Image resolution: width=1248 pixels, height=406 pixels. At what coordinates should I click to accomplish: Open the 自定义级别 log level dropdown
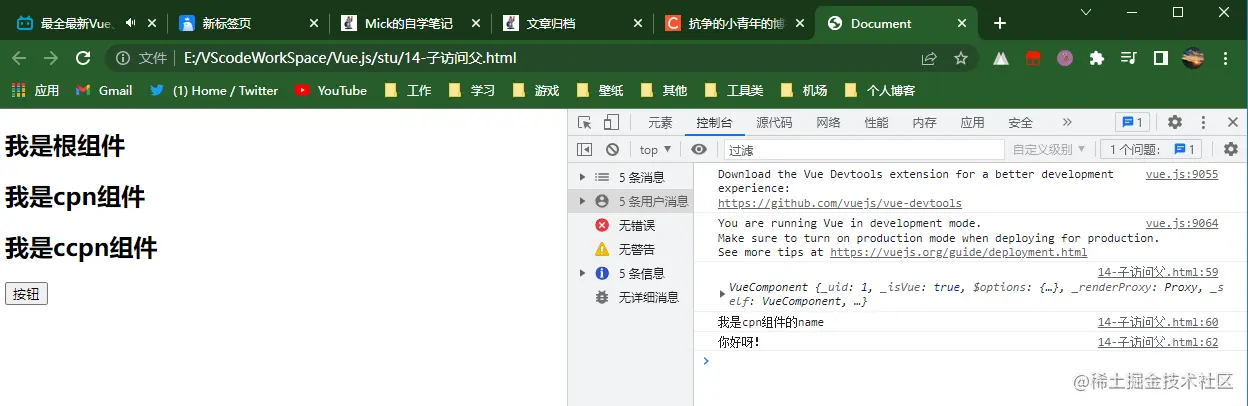(x=1049, y=149)
